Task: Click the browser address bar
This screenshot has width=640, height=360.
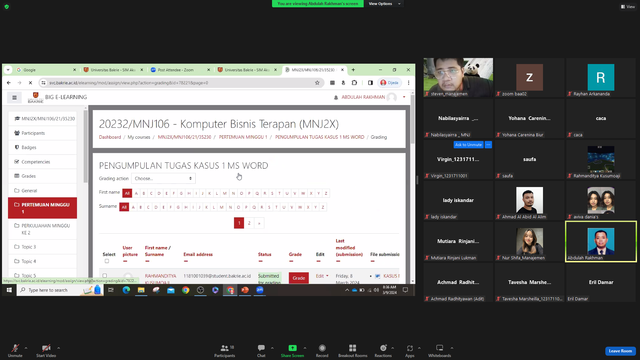Action: click(x=180, y=82)
